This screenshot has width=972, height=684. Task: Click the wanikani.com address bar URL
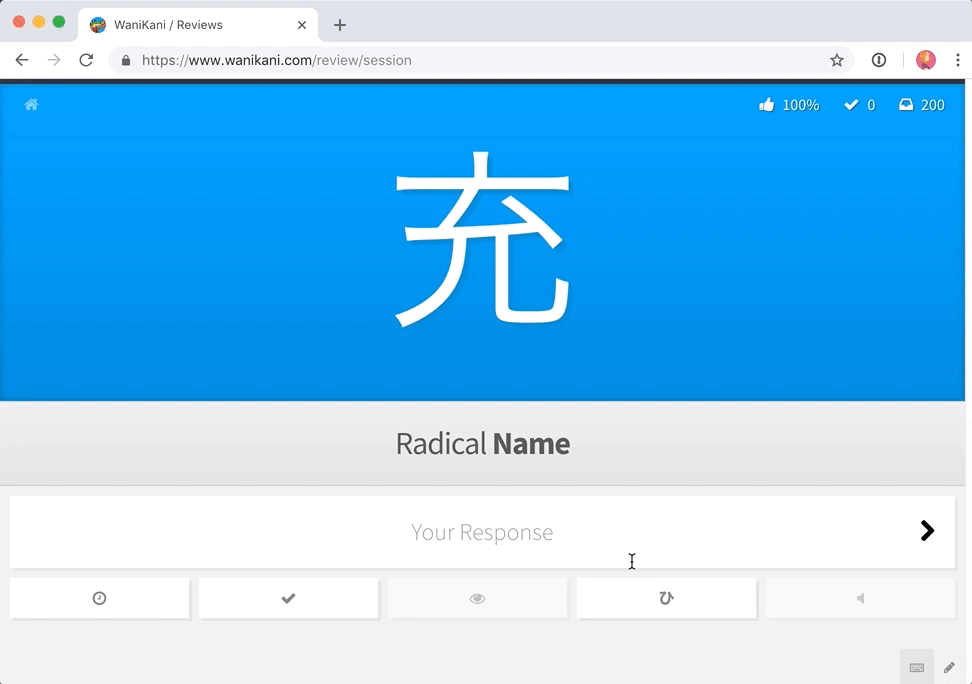276,60
